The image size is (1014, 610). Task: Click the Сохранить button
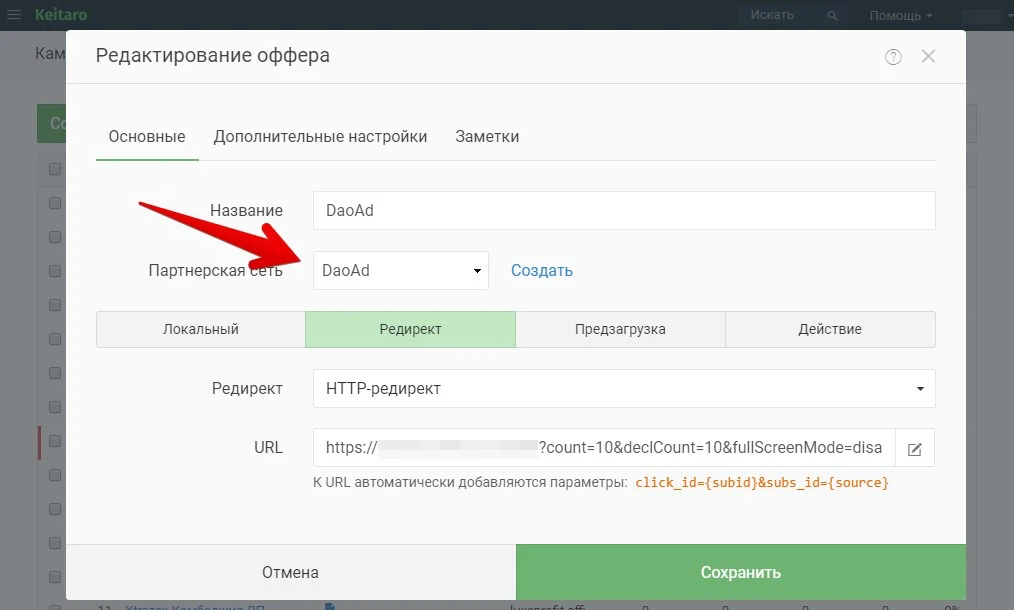point(741,572)
